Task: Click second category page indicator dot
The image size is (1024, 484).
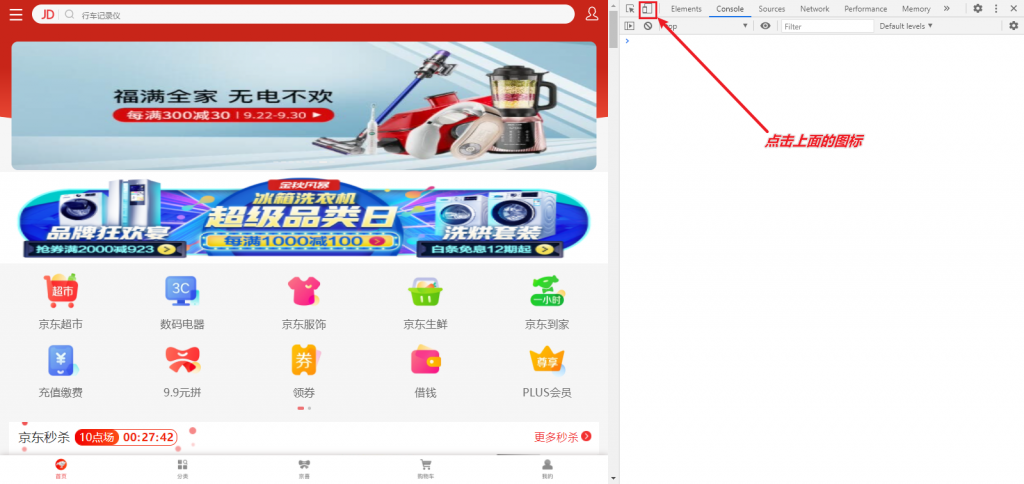Action: coord(309,408)
